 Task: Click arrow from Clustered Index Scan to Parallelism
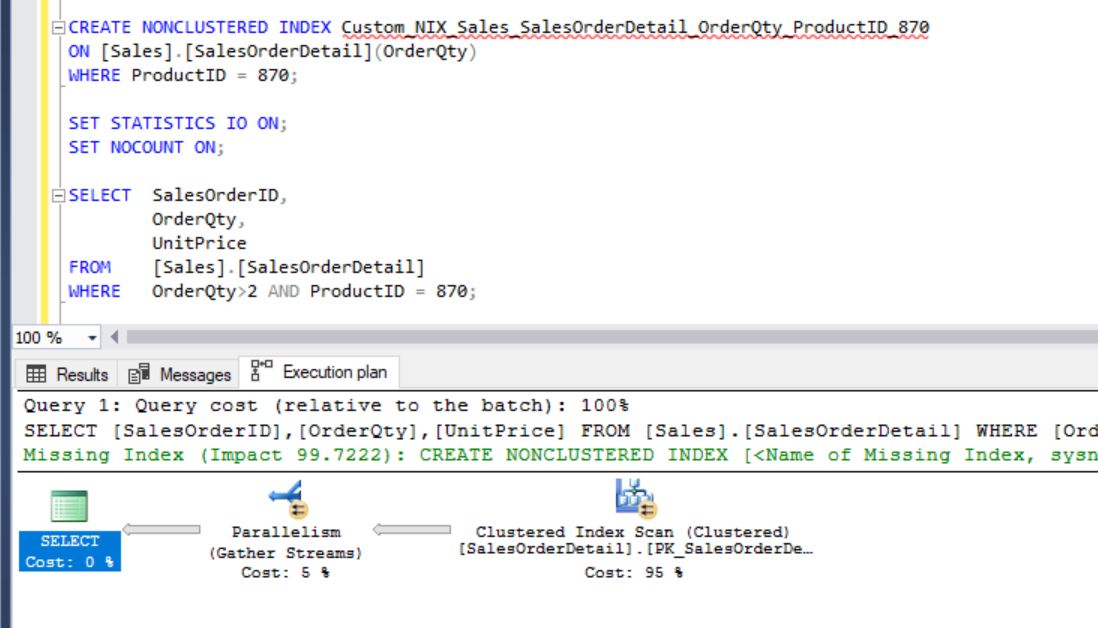[412, 529]
